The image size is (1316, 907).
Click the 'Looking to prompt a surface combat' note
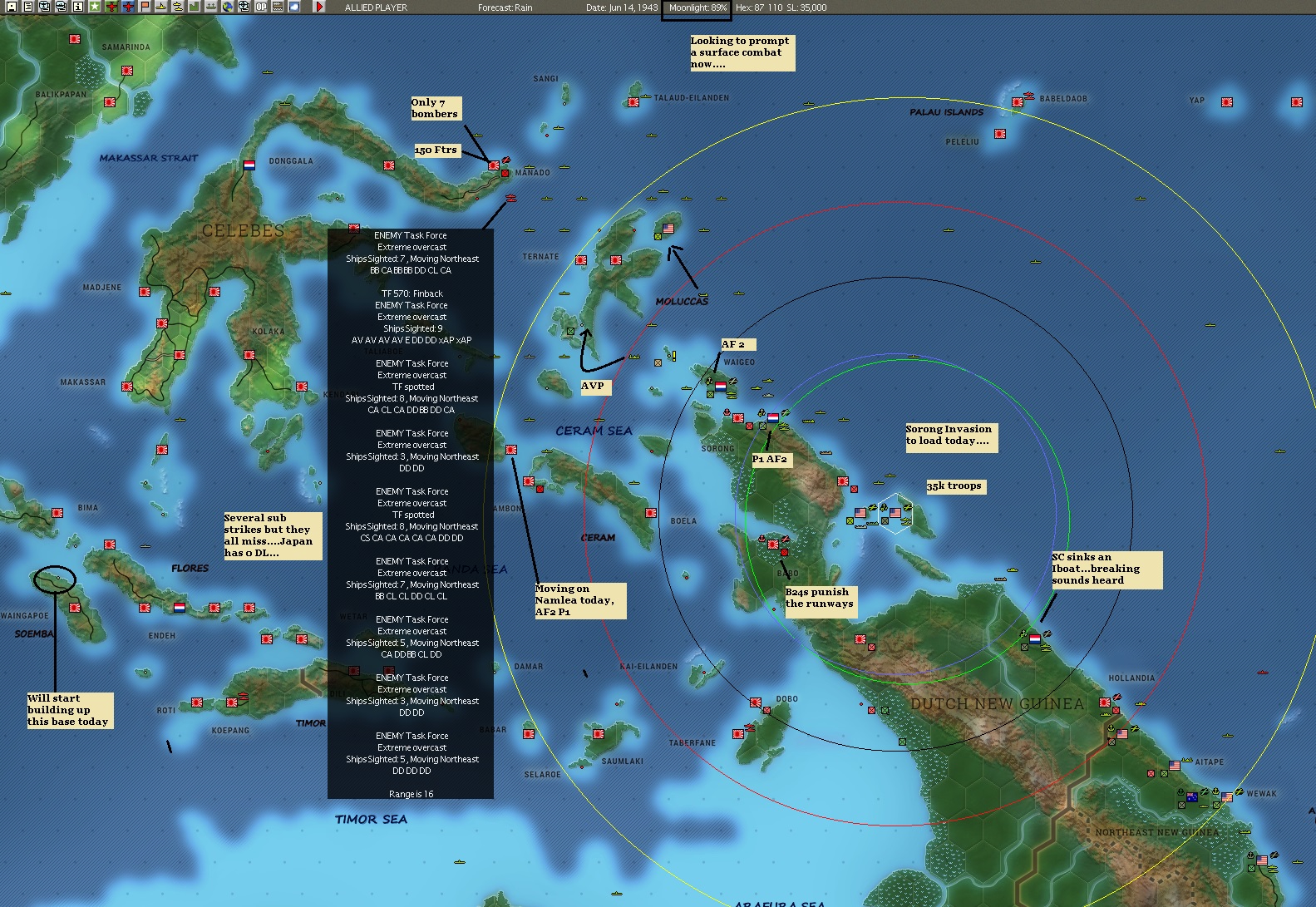click(x=742, y=52)
